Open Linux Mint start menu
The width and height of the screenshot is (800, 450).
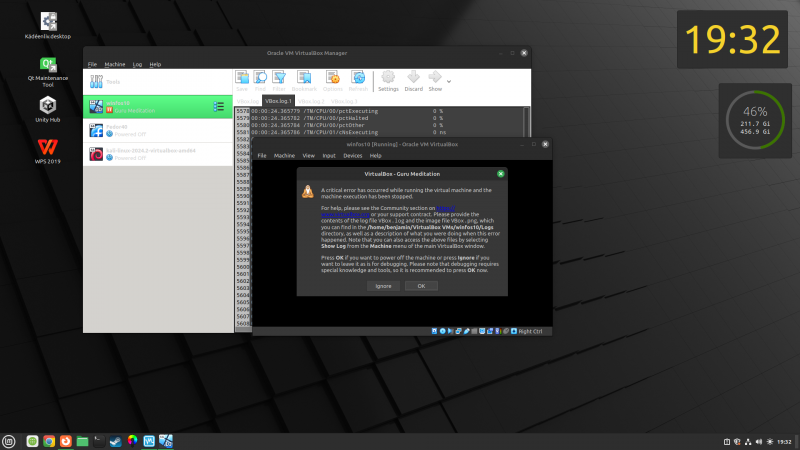click(x=9, y=441)
